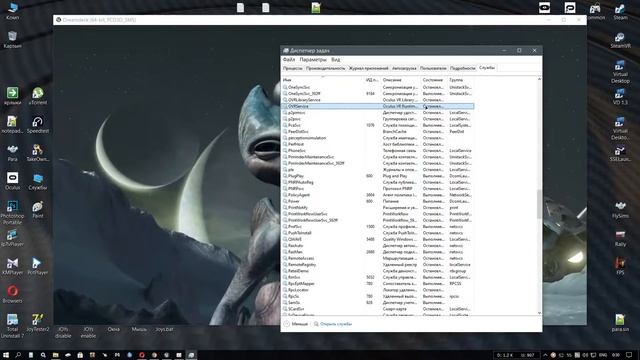640x360 pixels.
Task: Open the Параметры menu in Task Manager
Action: pyautogui.click(x=313, y=60)
